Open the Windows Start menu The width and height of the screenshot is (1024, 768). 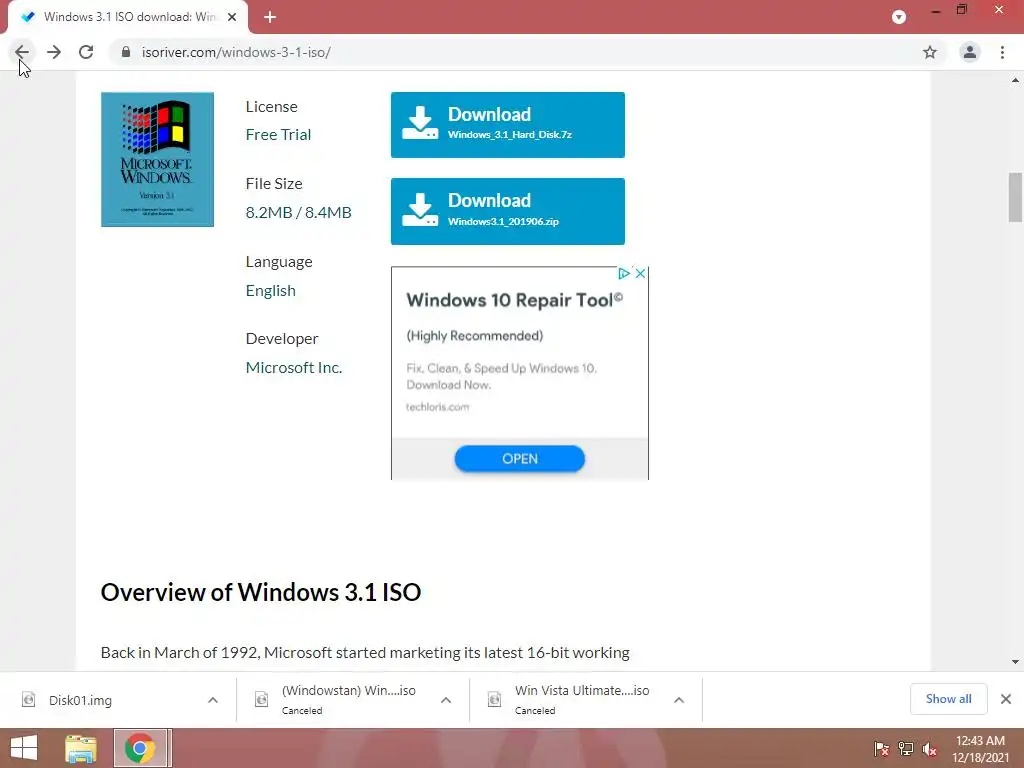(x=24, y=748)
